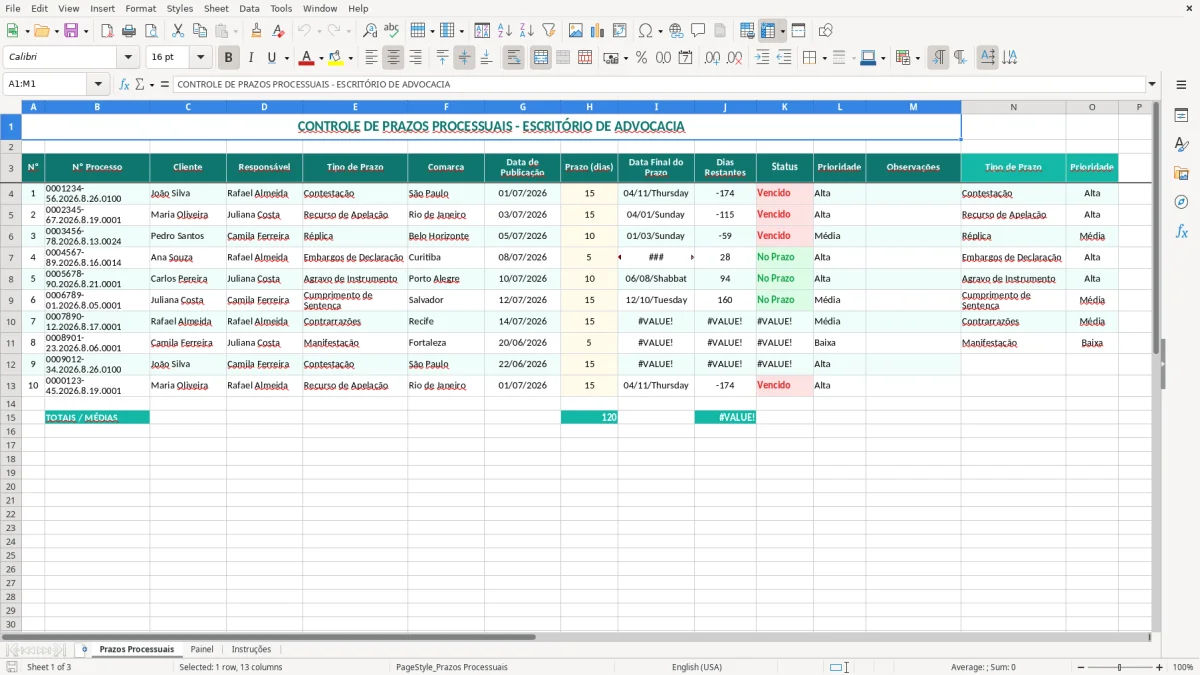1200x675 pixels.
Task: Select the Prazos Processuais sheet tab
Action: [x=136, y=650]
